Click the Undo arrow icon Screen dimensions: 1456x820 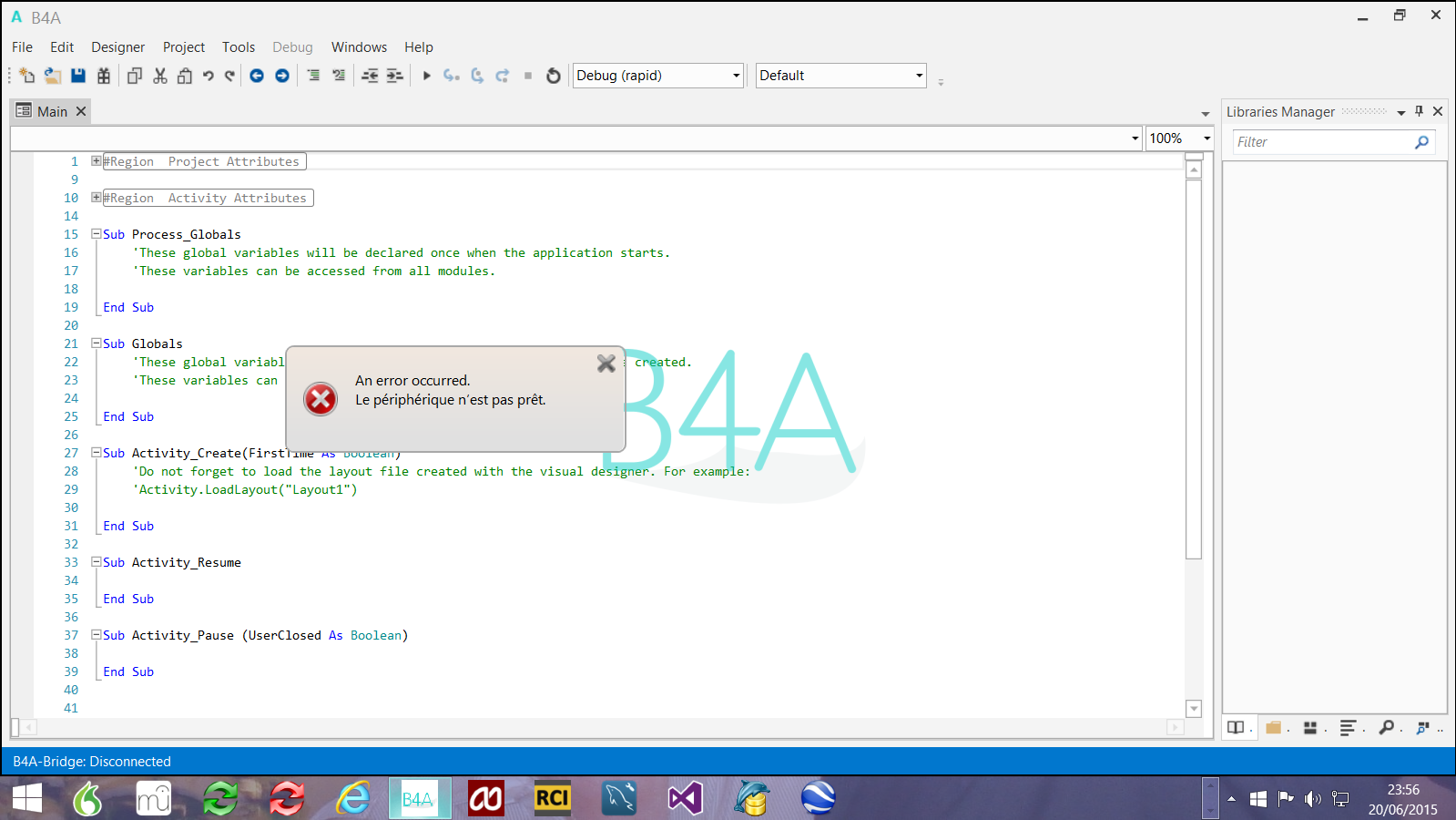pos(209,76)
